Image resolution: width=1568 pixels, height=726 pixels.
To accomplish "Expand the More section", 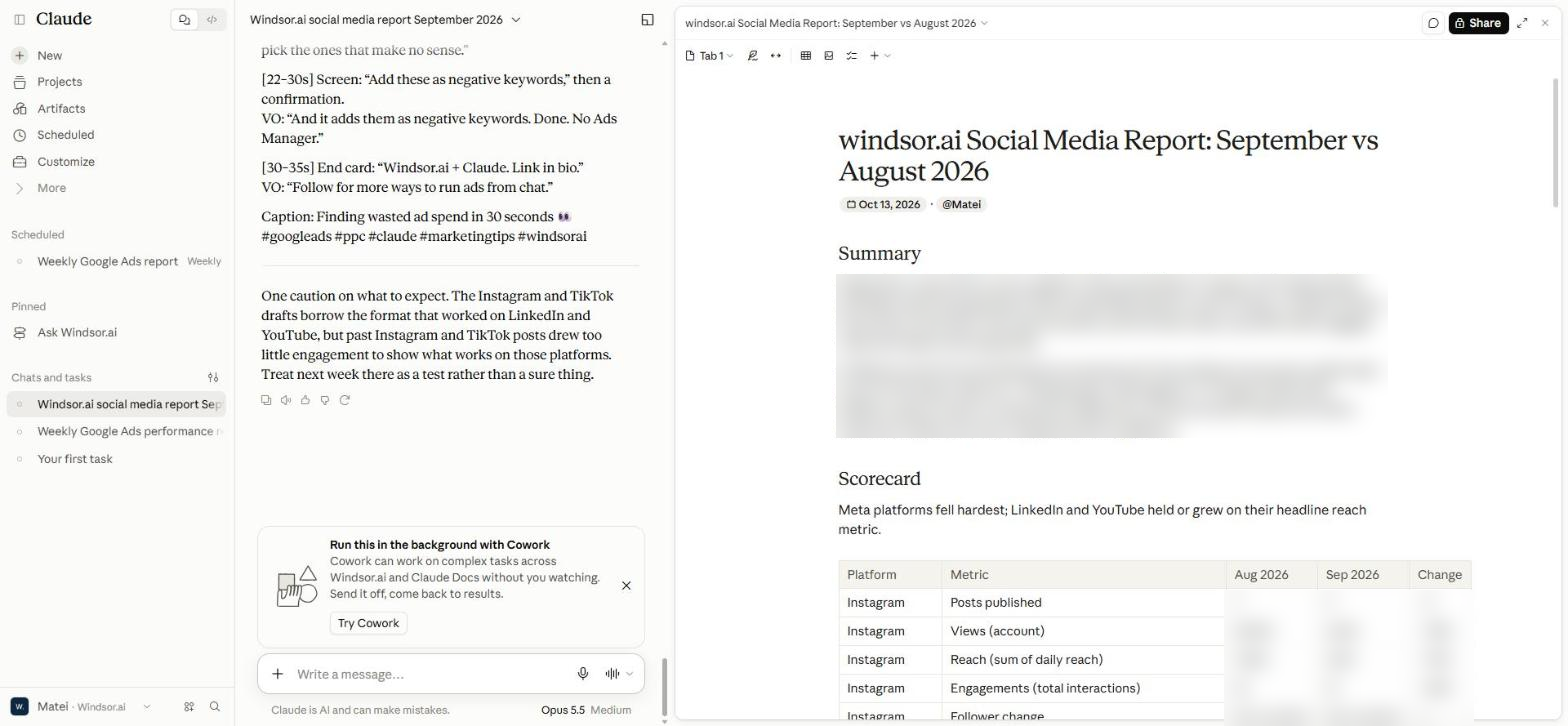I will [51, 188].
